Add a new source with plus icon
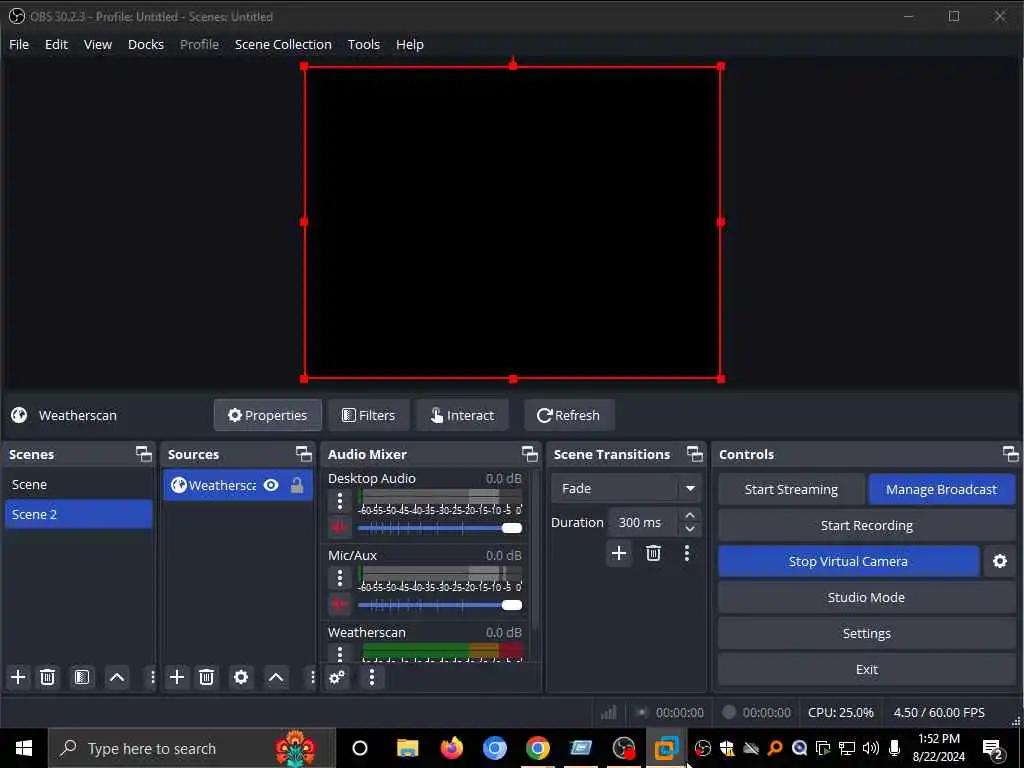The width and height of the screenshot is (1024, 768). point(177,677)
